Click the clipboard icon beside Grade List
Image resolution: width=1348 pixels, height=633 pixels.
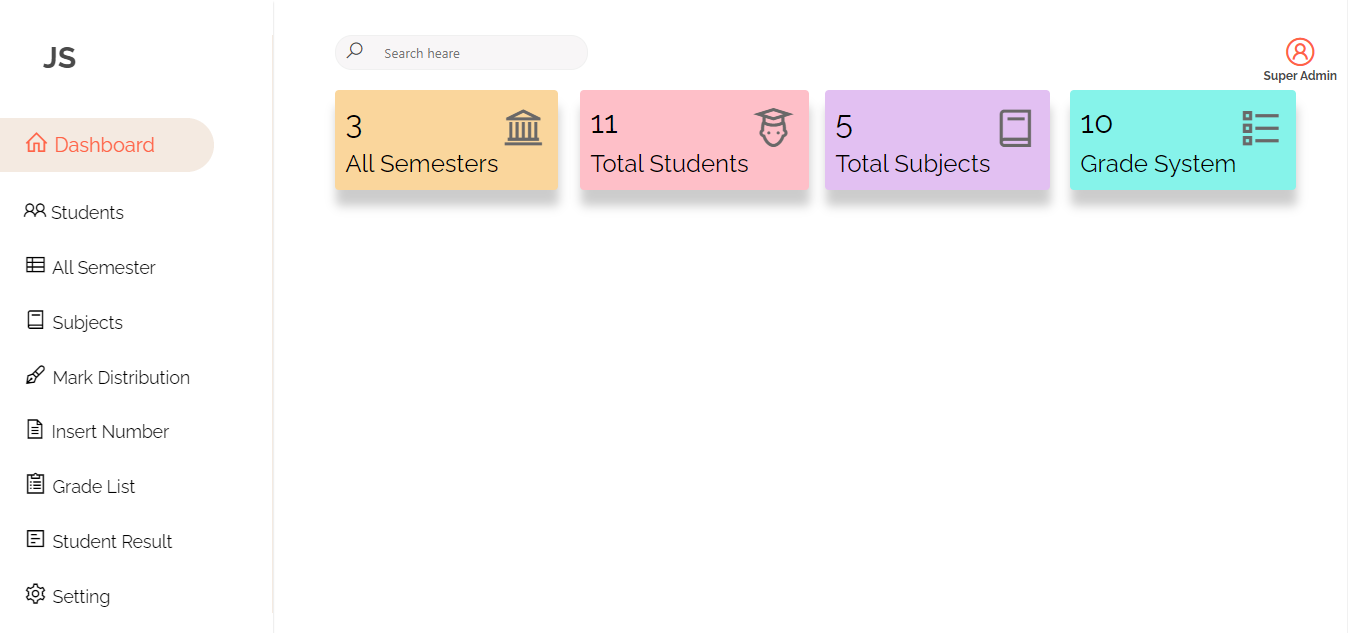35,485
